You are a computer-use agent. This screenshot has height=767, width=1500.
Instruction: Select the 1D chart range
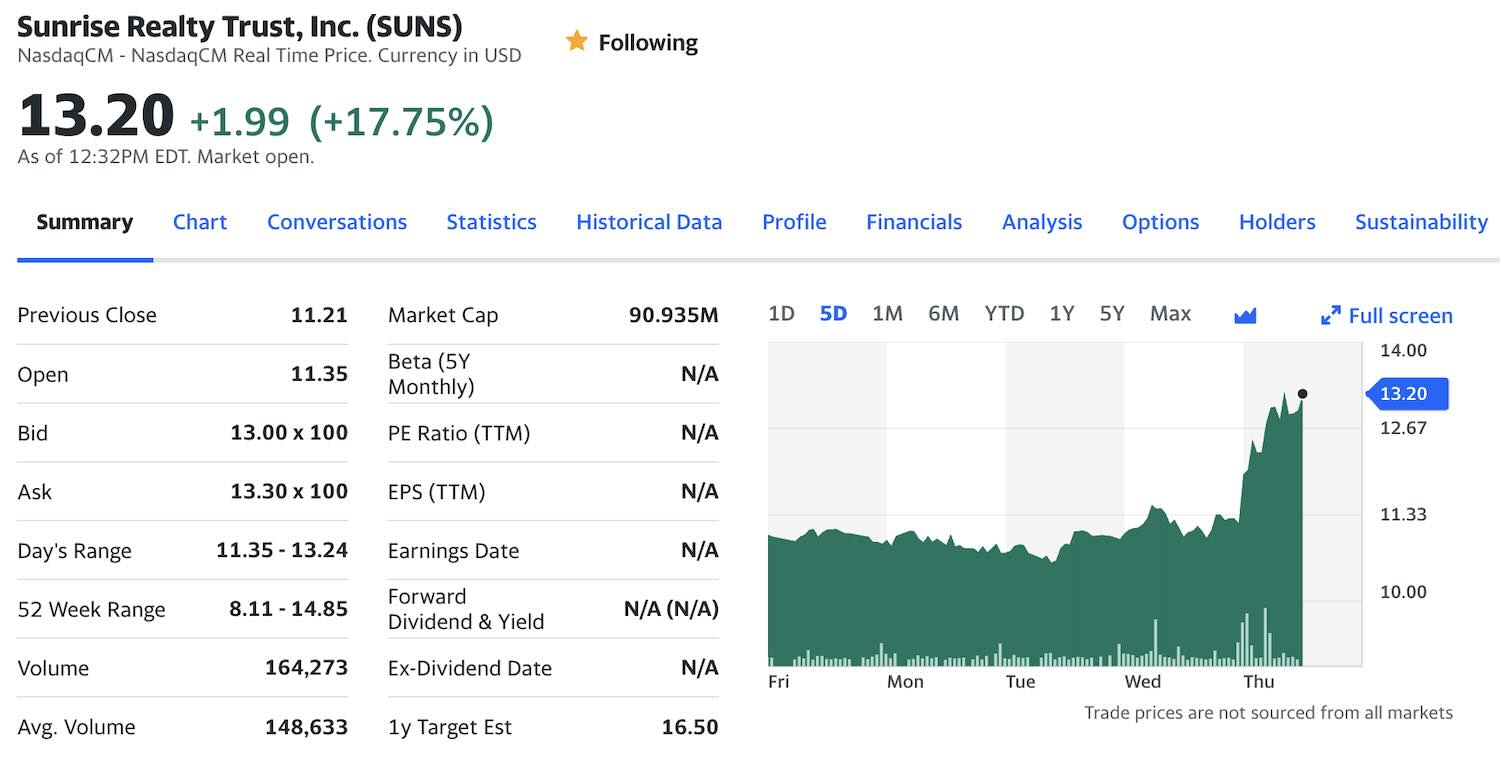pos(781,314)
